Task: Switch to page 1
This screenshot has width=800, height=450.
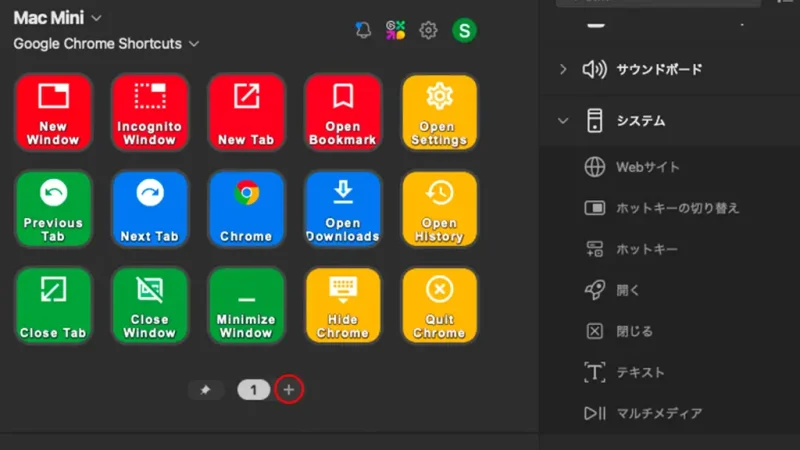Action: coord(254,390)
